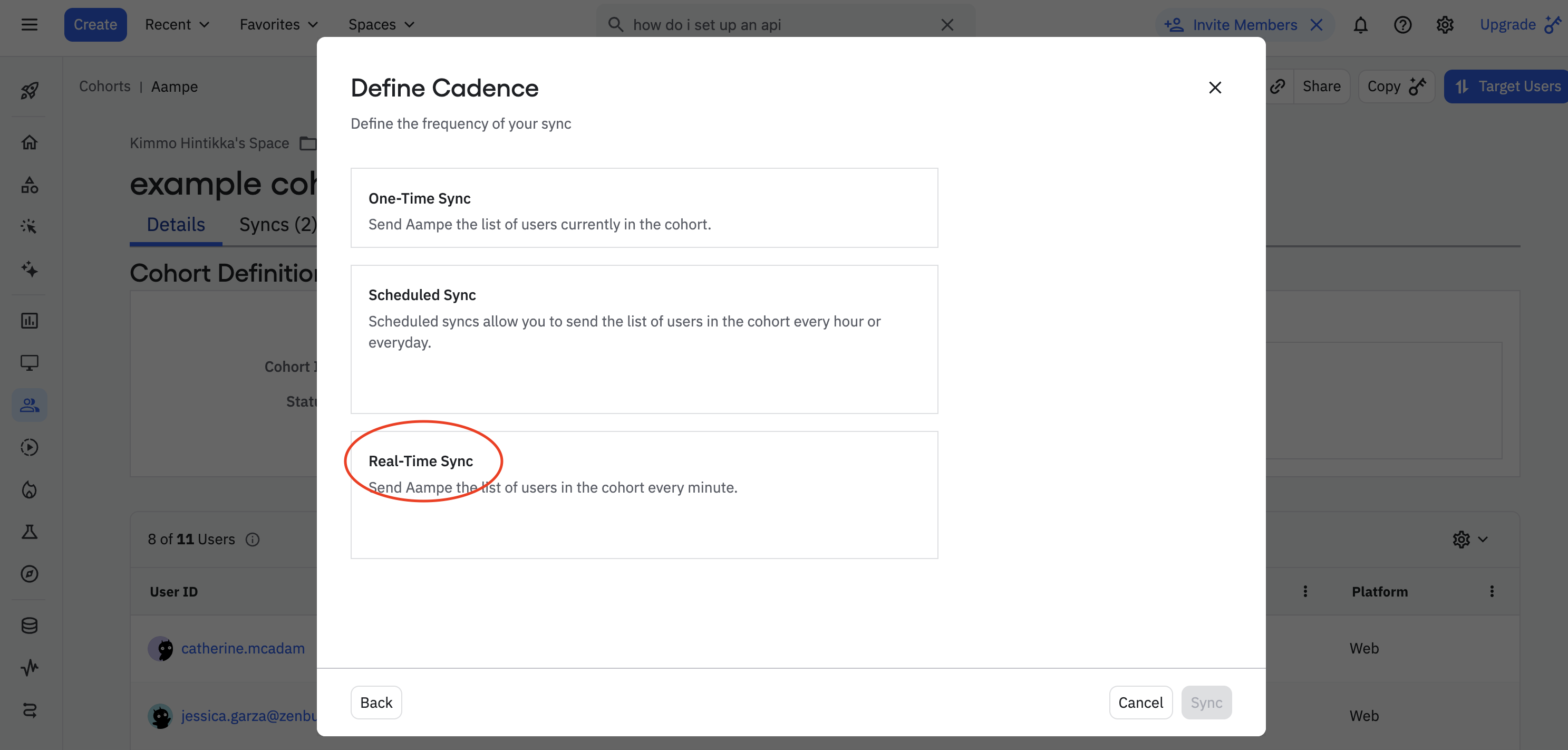Pick the Scheduled Sync cadence option

point(643,339)
